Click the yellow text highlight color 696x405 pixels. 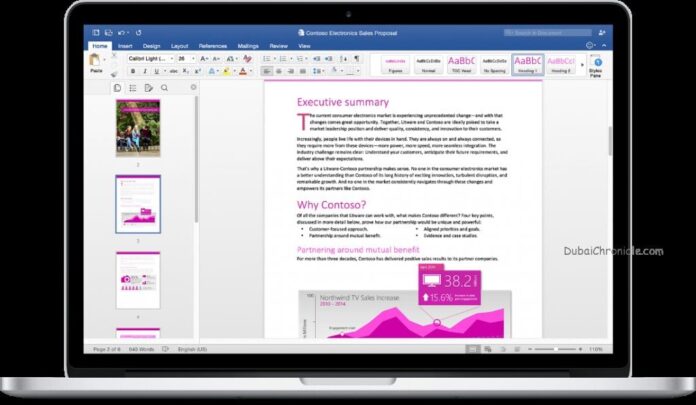(x=227, y=71)
